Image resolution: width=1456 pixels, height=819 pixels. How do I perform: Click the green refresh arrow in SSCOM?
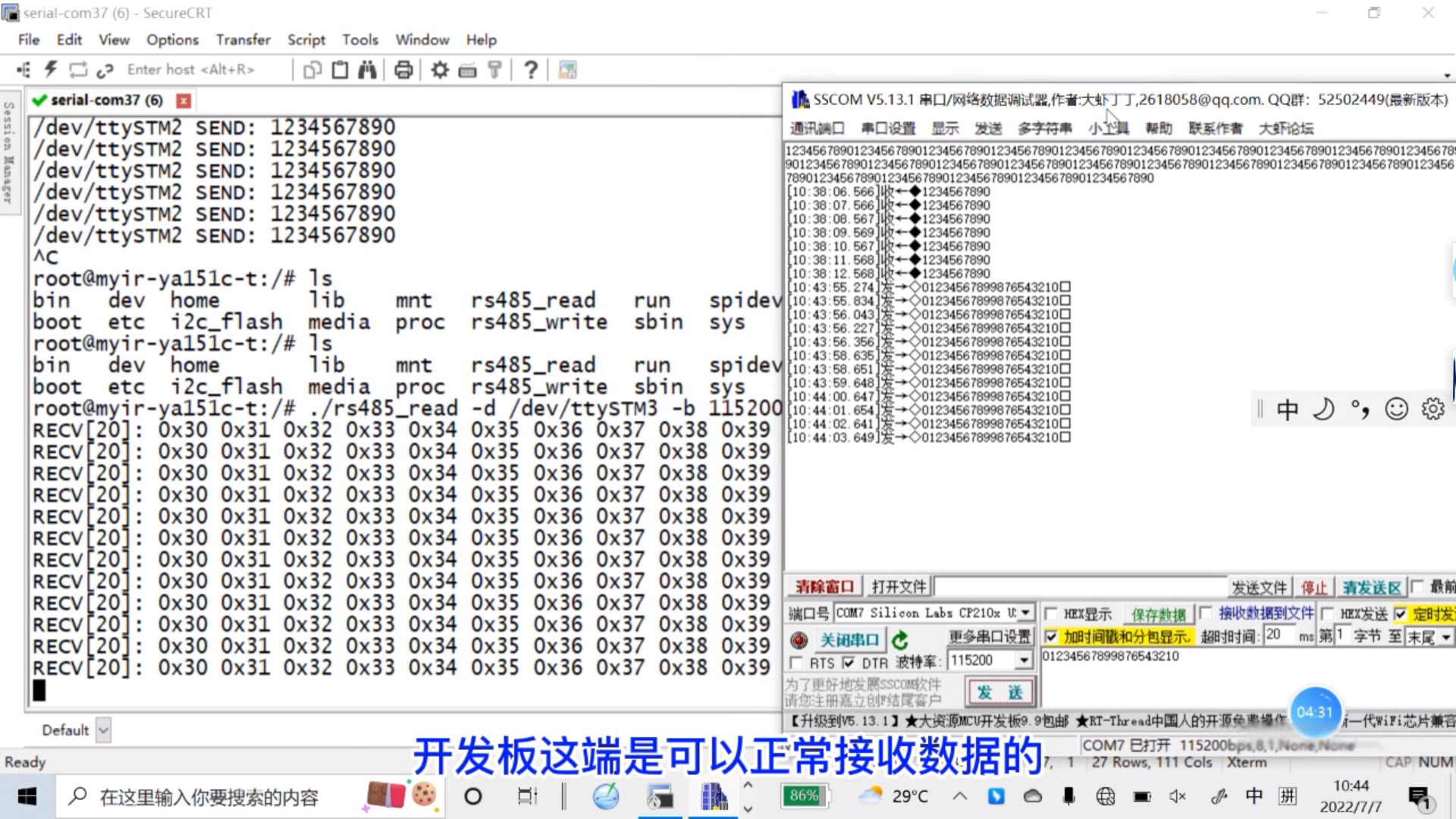(900, 640)
